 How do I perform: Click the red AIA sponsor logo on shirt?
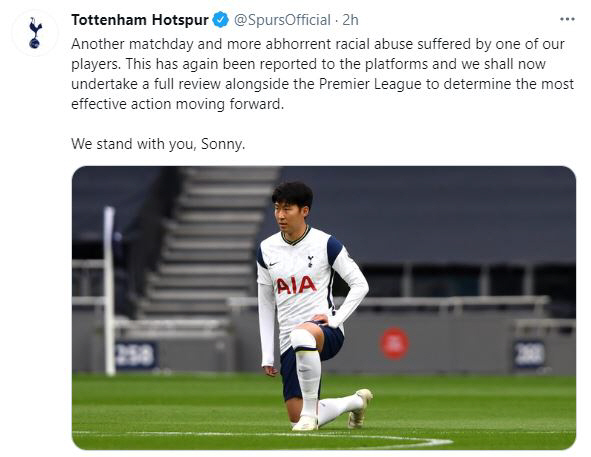pos(296,285)
